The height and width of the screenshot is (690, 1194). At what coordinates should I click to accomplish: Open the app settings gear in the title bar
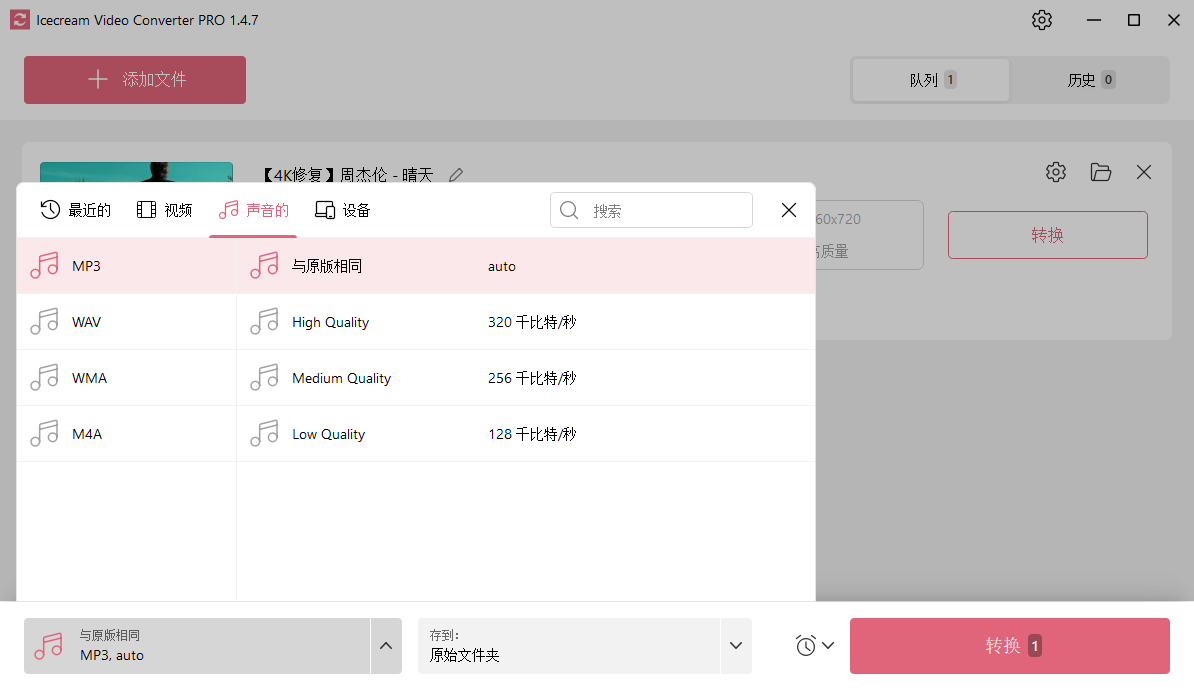1041,19
